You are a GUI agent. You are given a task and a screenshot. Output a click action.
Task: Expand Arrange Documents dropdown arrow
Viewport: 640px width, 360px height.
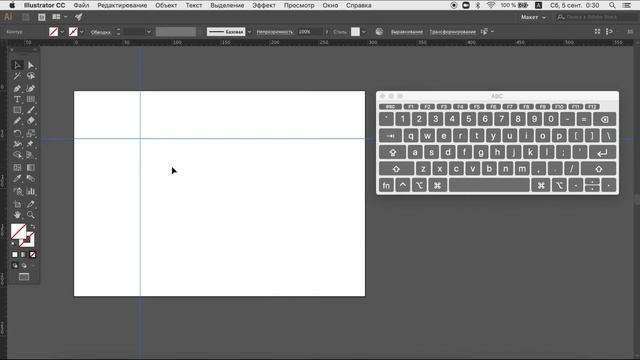coord(65,17)
